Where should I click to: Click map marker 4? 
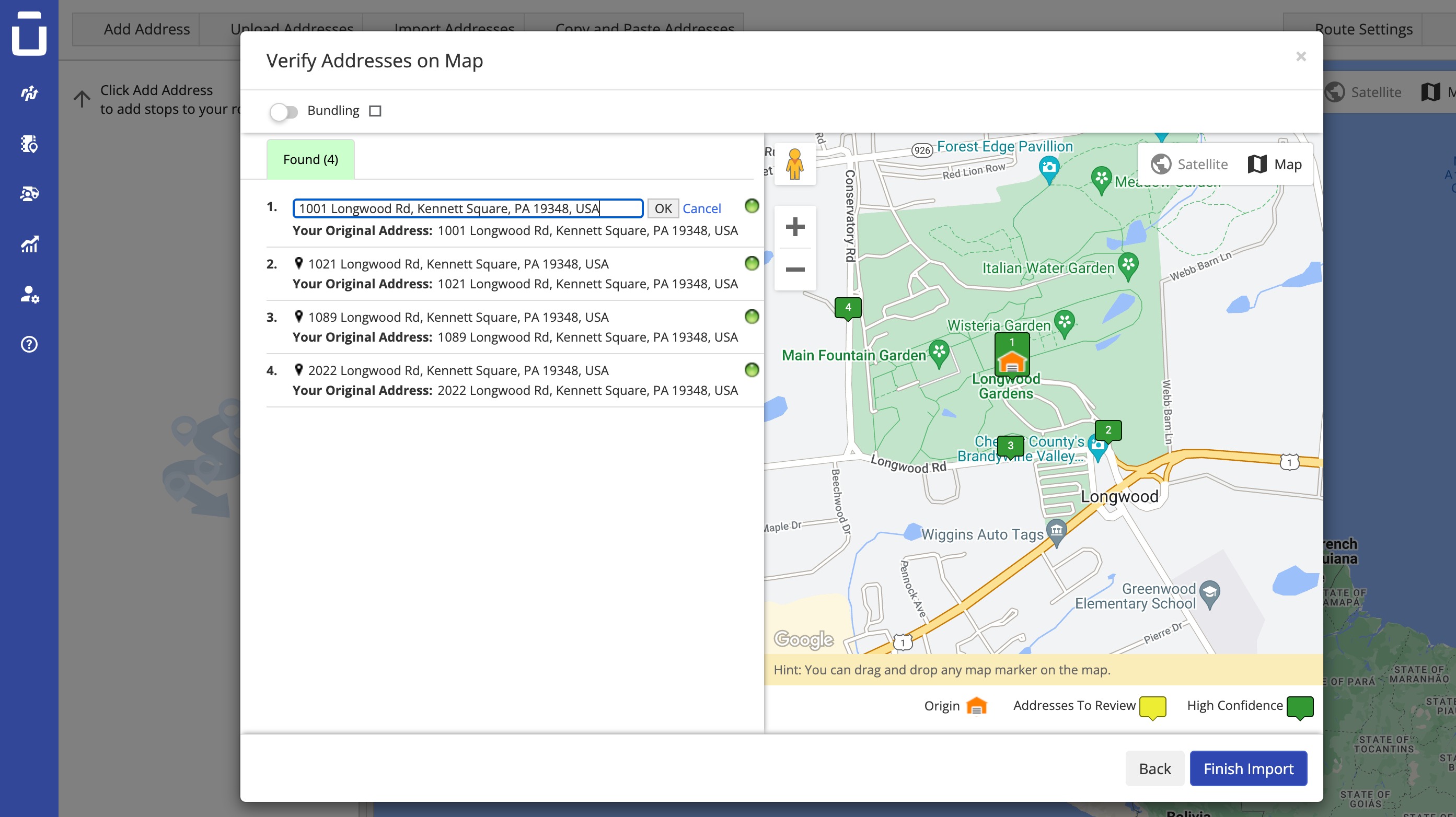coord(848,309)
